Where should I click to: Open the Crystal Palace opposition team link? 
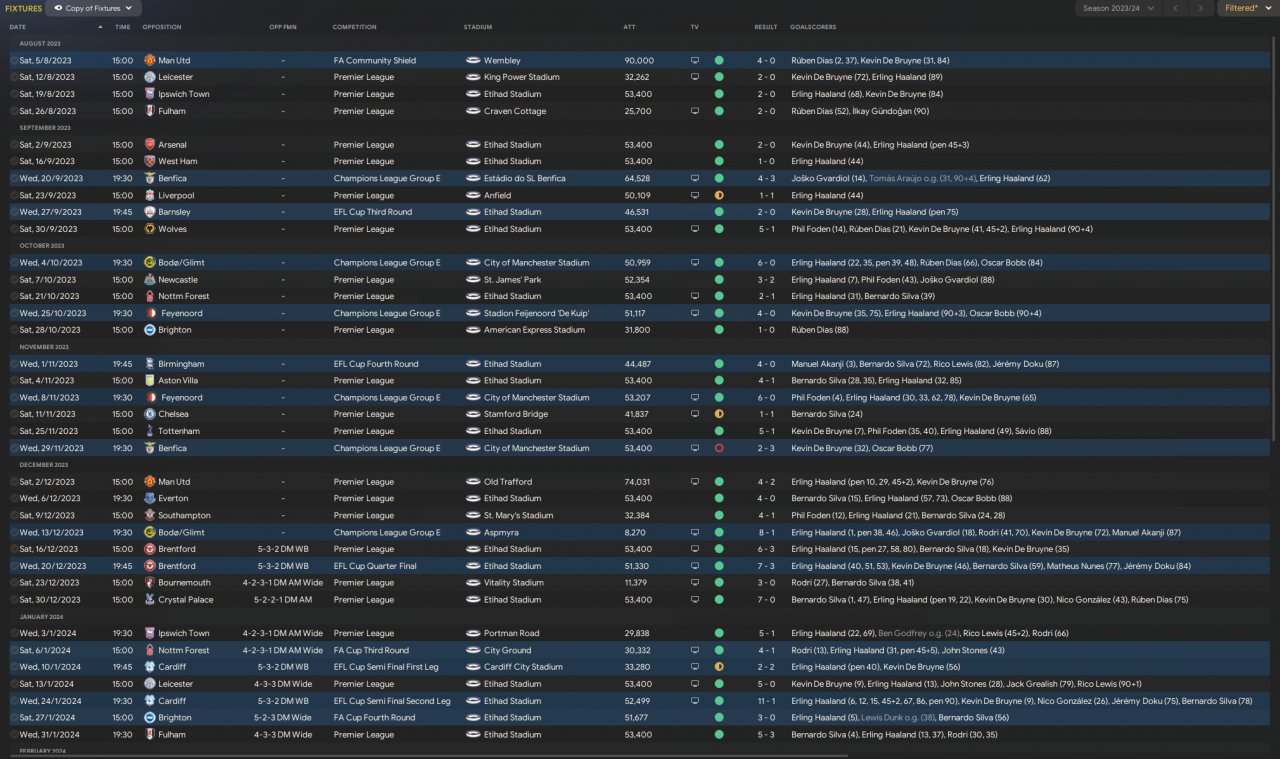click(x=184, y=600)
